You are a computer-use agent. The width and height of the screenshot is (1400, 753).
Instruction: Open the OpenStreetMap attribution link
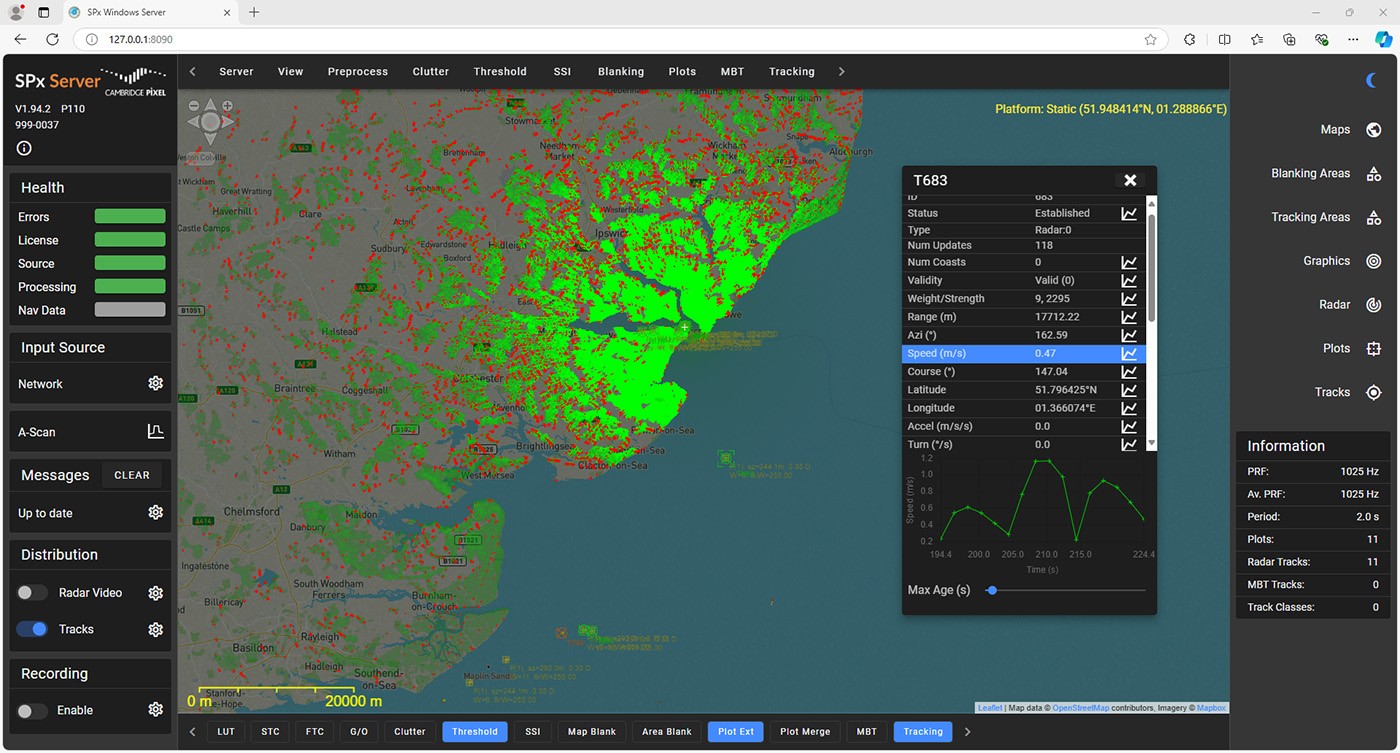tap(1080, 707)
